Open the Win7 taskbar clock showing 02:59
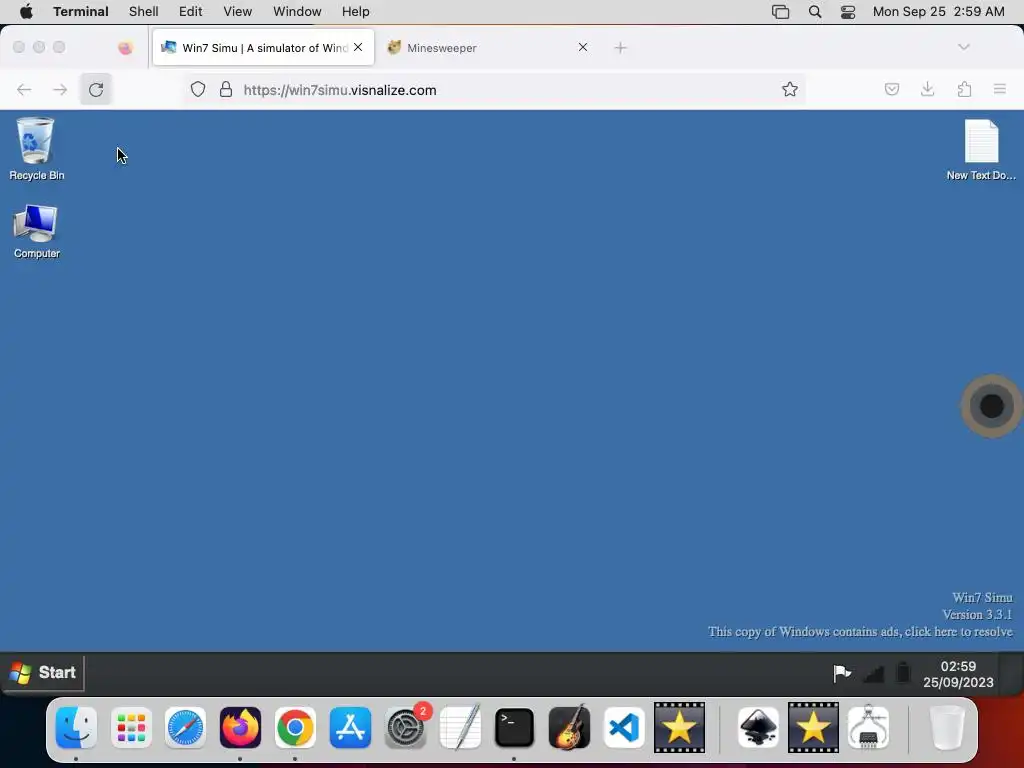The image size is (1024, 768). (958, 674)
